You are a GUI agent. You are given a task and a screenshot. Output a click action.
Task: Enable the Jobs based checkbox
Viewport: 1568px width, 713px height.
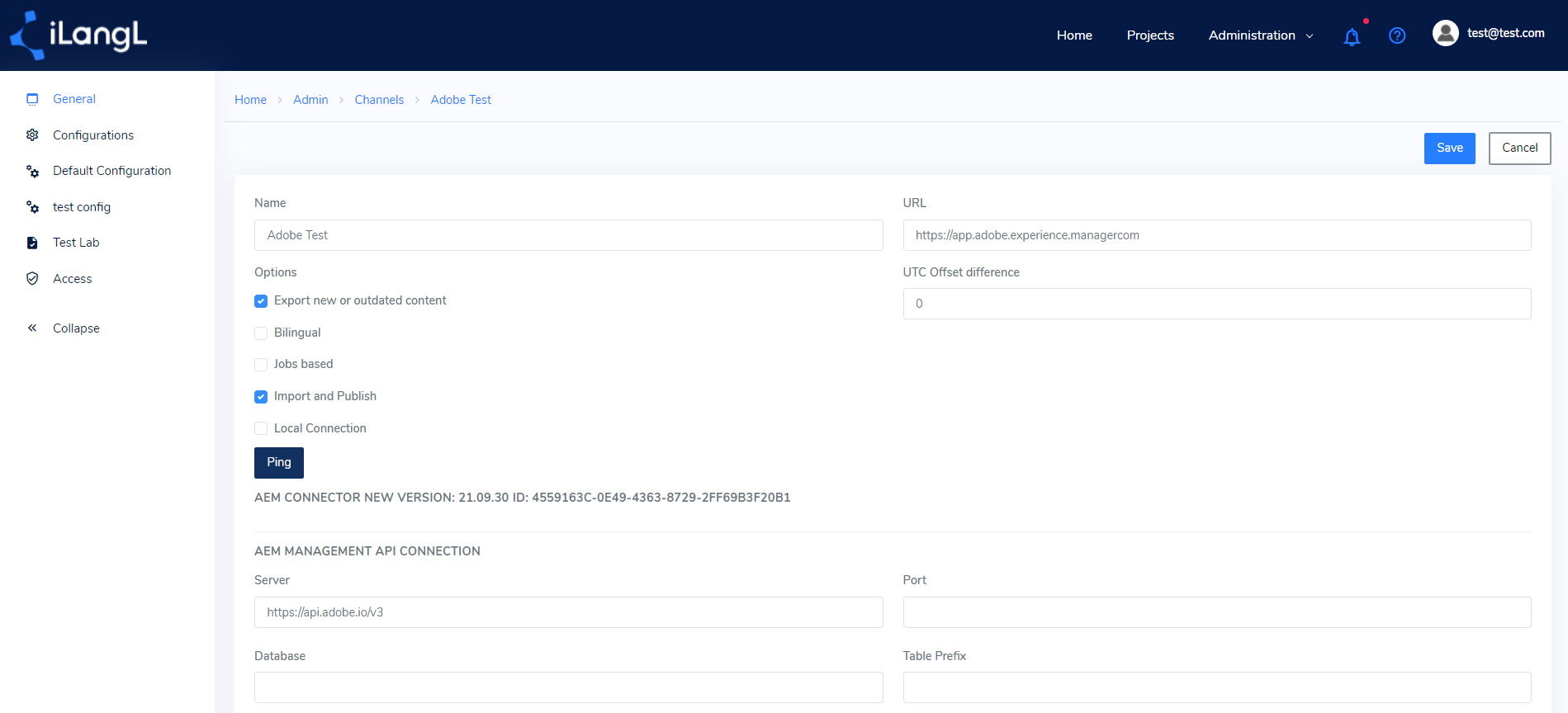coord(261,365)
